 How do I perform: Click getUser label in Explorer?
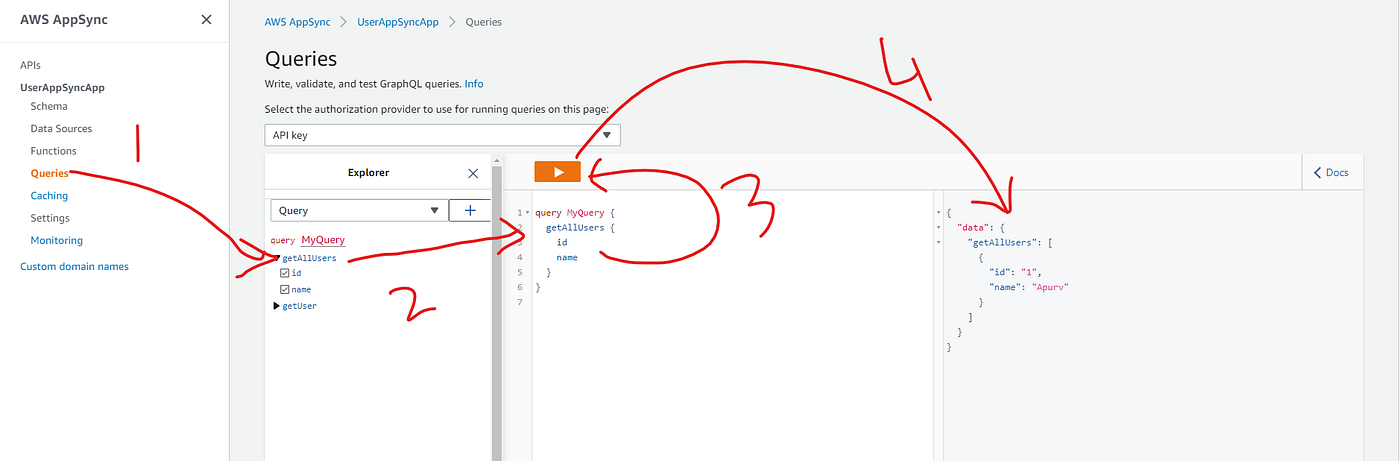coord(299,306)
